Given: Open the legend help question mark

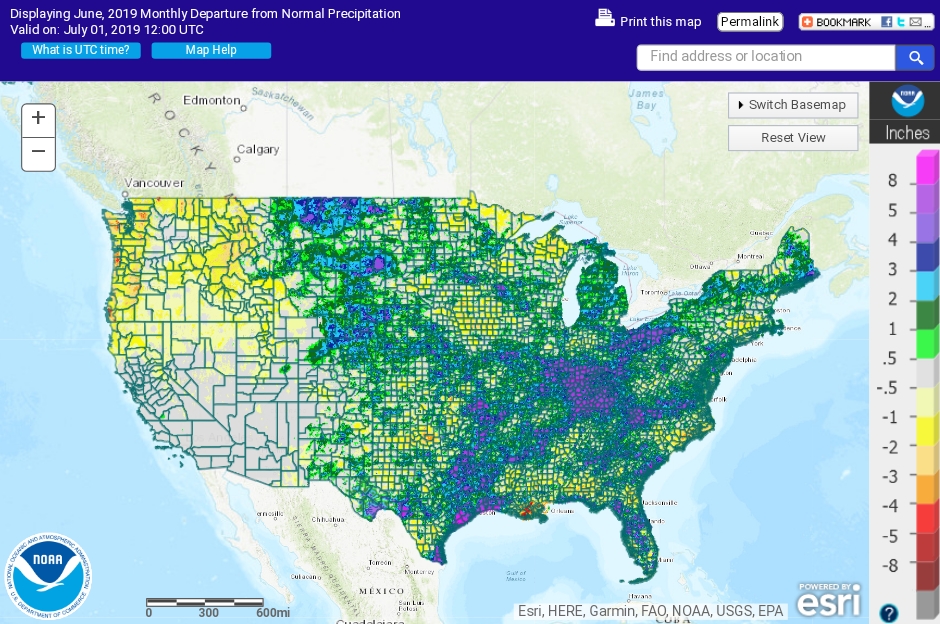Looking at the screenshot, I should point(888,613).
